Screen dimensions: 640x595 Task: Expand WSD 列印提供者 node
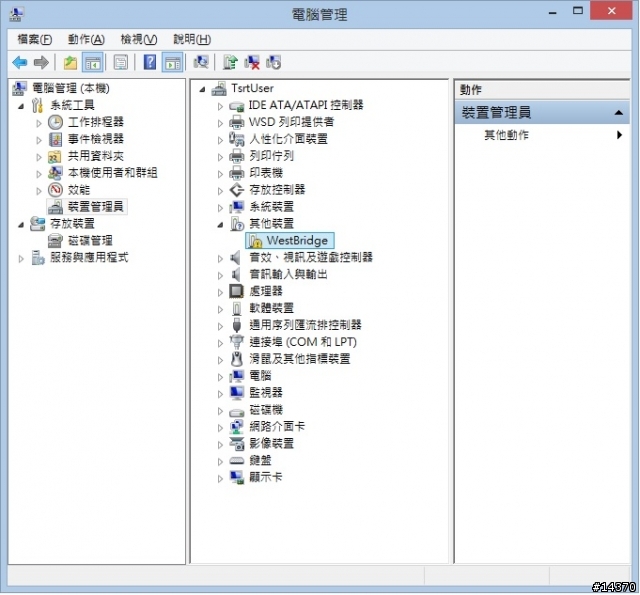[x=220, y=123]
